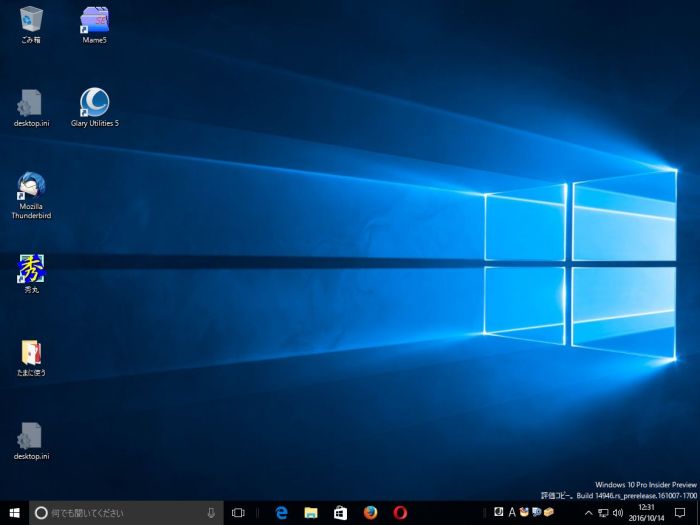Launch Microsoft Edge from the taskbar
The image size is (700, 525).
pos(282,513)
